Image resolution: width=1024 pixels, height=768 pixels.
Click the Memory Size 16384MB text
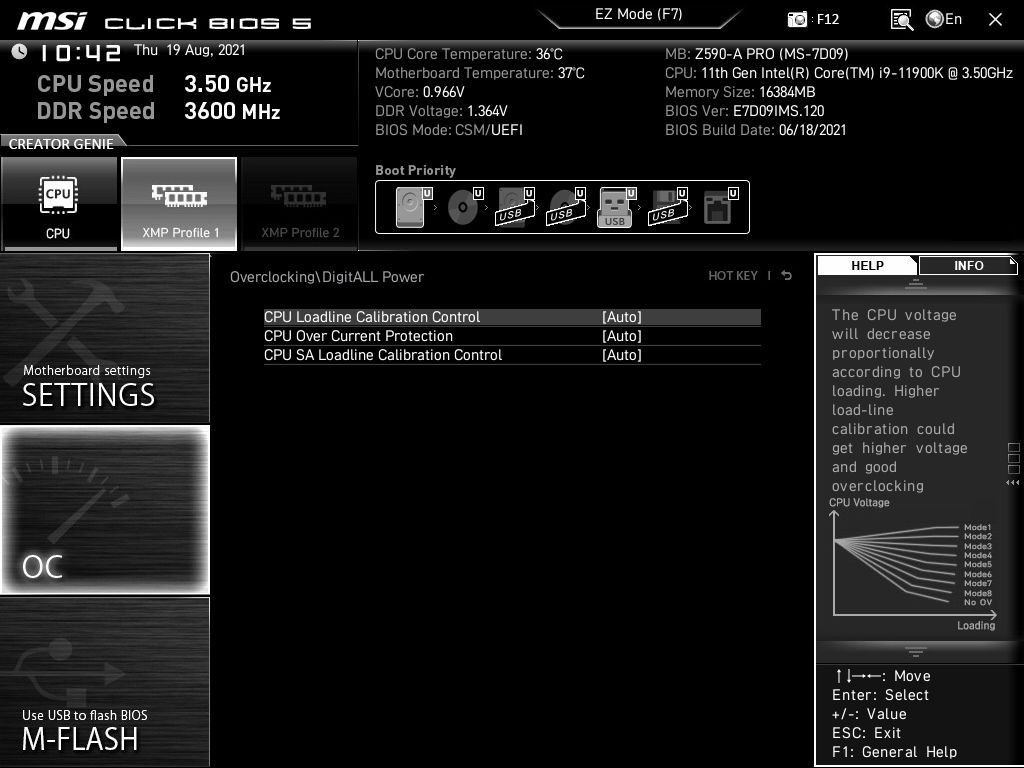pyautogui.click(x=740, y=92)
